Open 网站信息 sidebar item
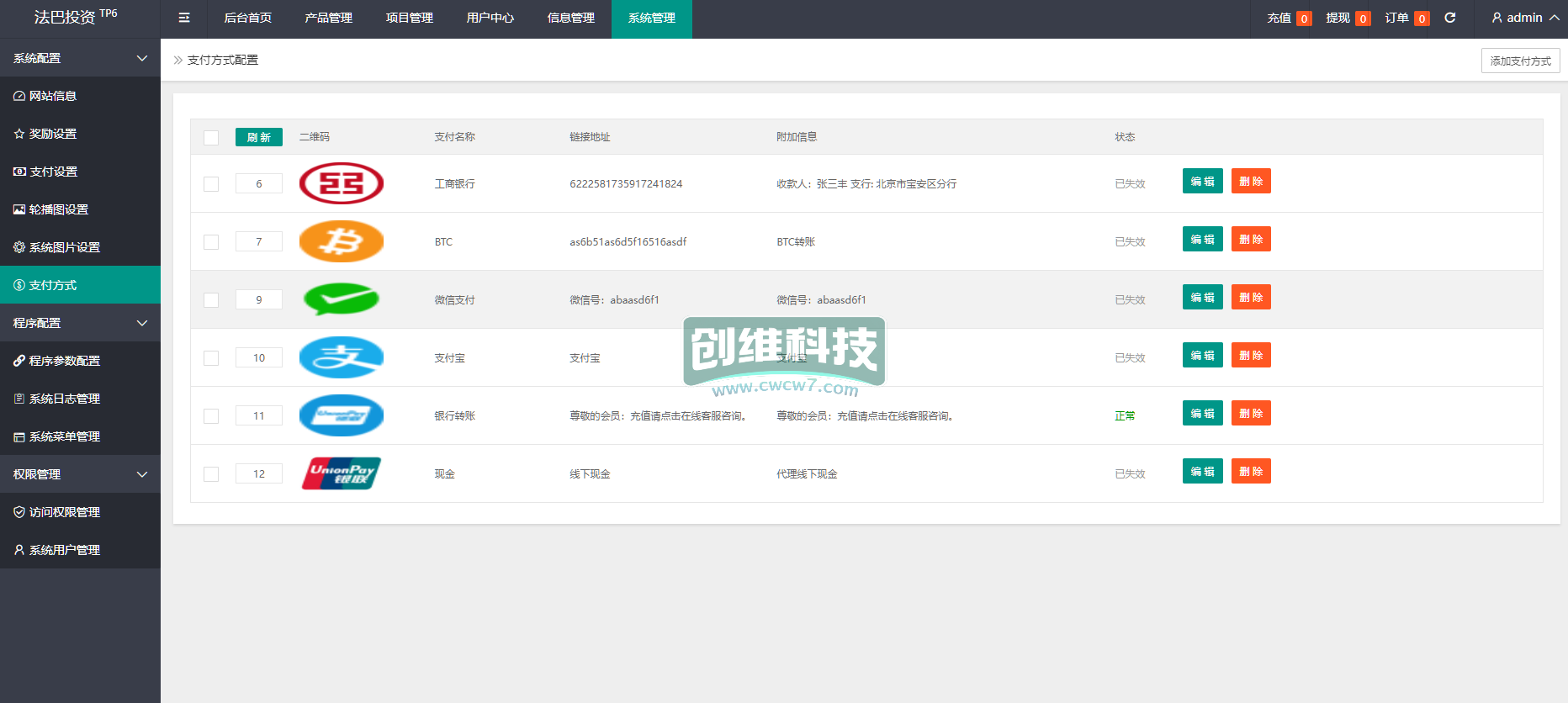This screenshot has height=703, width=1568. [x=80, y=96]
